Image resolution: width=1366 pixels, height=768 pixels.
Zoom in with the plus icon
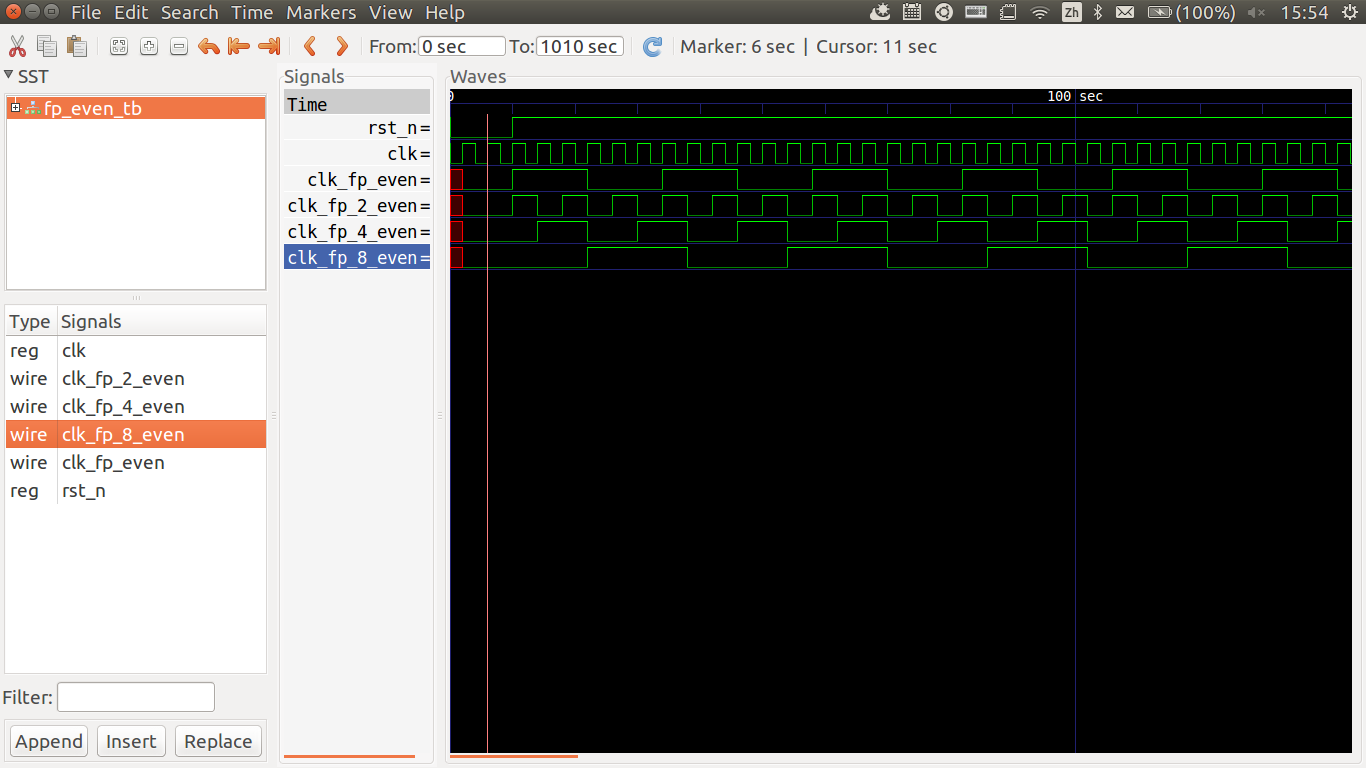(x=149, y=46)
